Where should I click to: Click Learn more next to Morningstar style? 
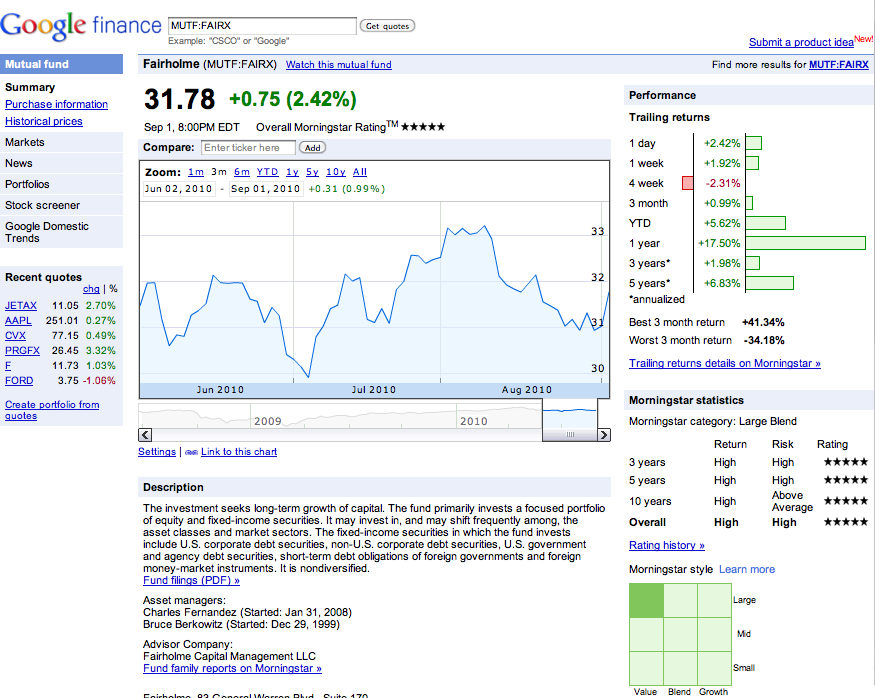(747, 570)
